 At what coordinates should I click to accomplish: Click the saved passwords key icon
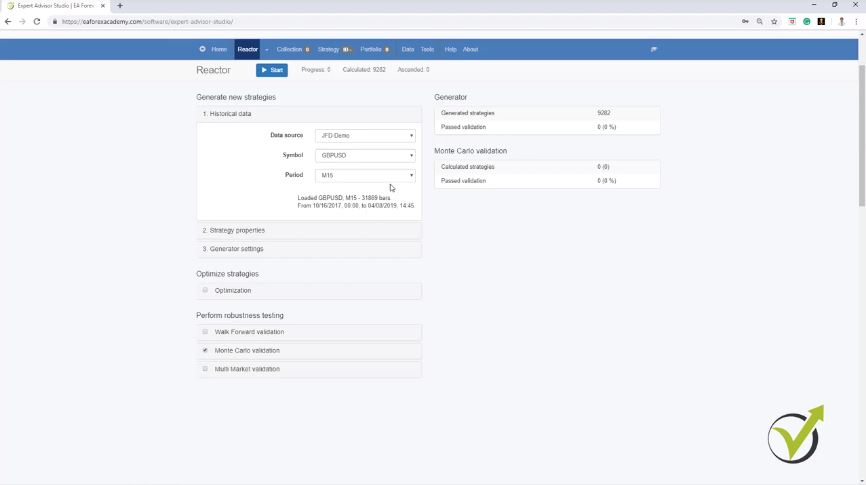746,21
